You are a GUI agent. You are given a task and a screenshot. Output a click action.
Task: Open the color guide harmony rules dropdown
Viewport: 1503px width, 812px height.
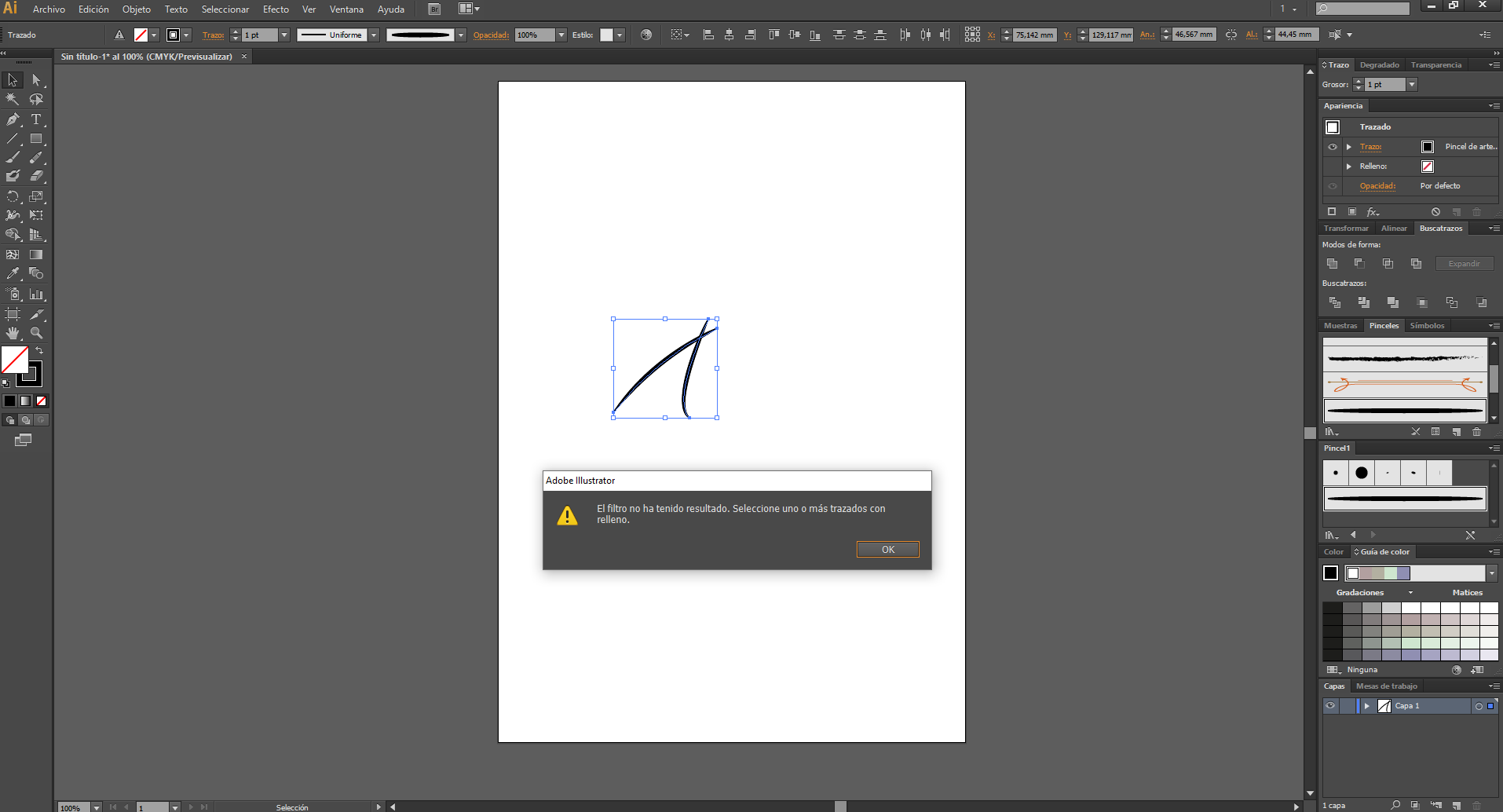1492,573
